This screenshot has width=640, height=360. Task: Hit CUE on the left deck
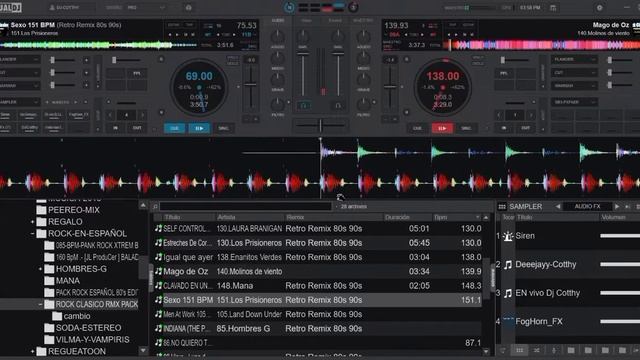[x=174, y=128]
